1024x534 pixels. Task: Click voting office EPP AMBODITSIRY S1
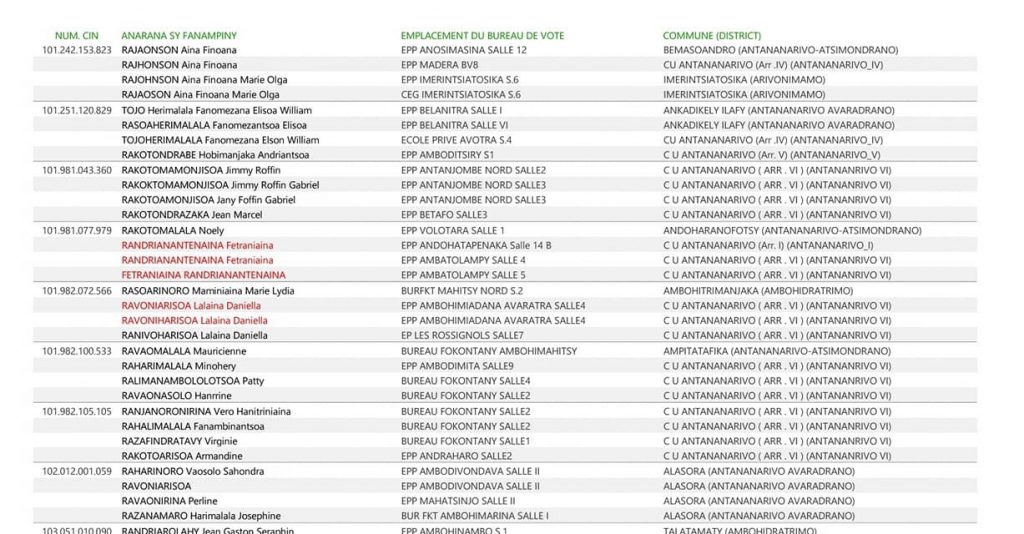coord(448,155)
